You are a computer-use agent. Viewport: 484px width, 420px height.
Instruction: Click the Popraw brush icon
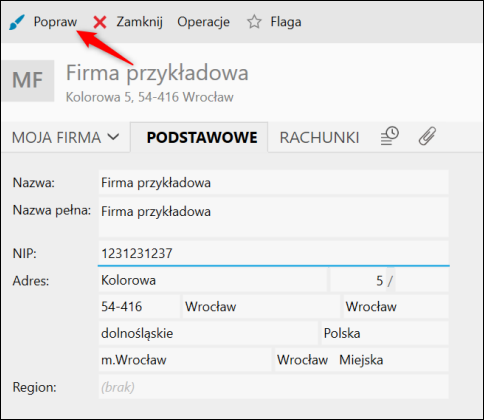point(17,22)
